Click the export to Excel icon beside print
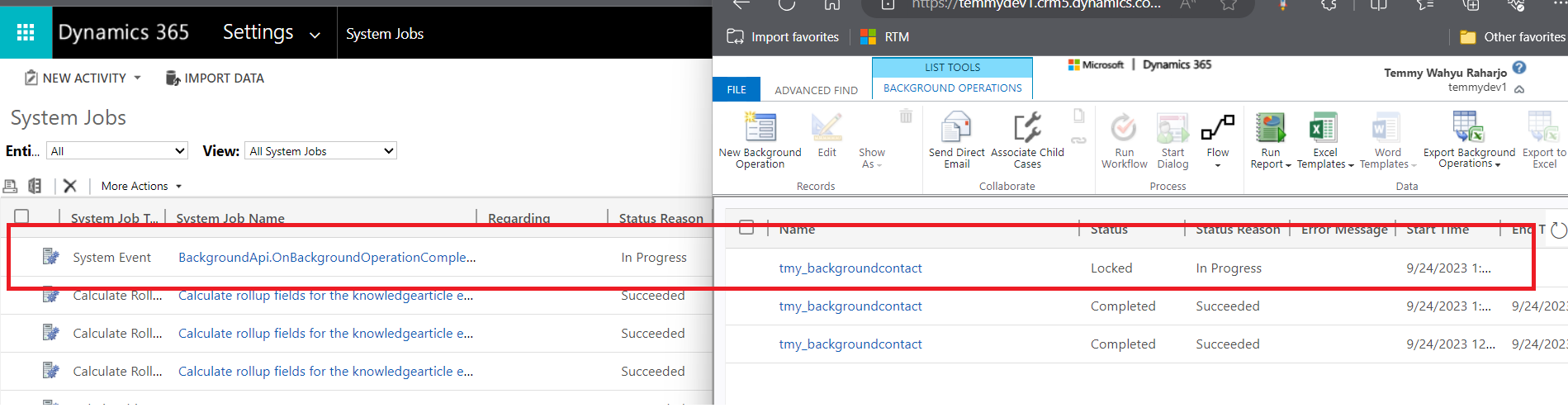Screen dimensions: 1568x408 35,186
